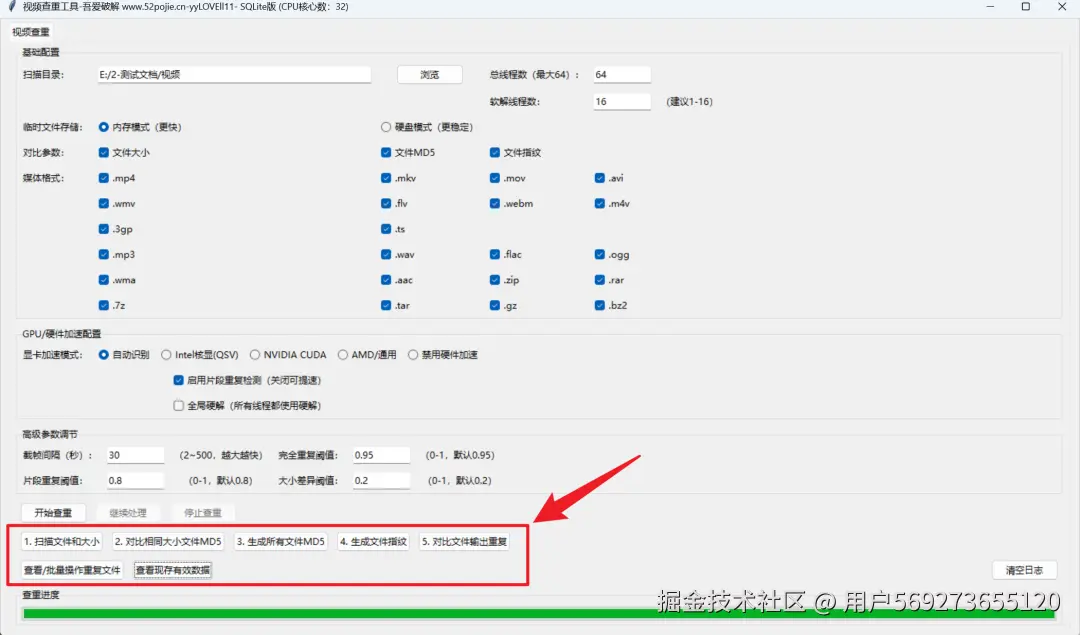1080x635 pixels.
Task: Select 内存模式 storage radio button
Action: point(103,127)
